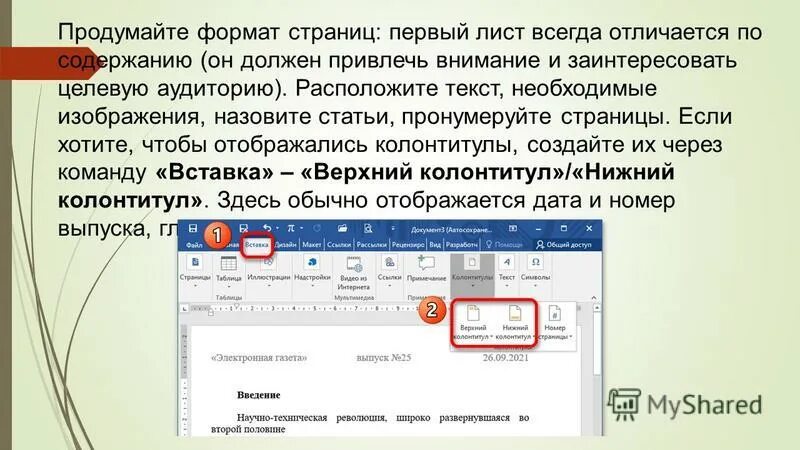The width and height of the screenshot is (800, 450).
Task: Open the Иллюстрации group icon
Action: click(x=268, y=262)
